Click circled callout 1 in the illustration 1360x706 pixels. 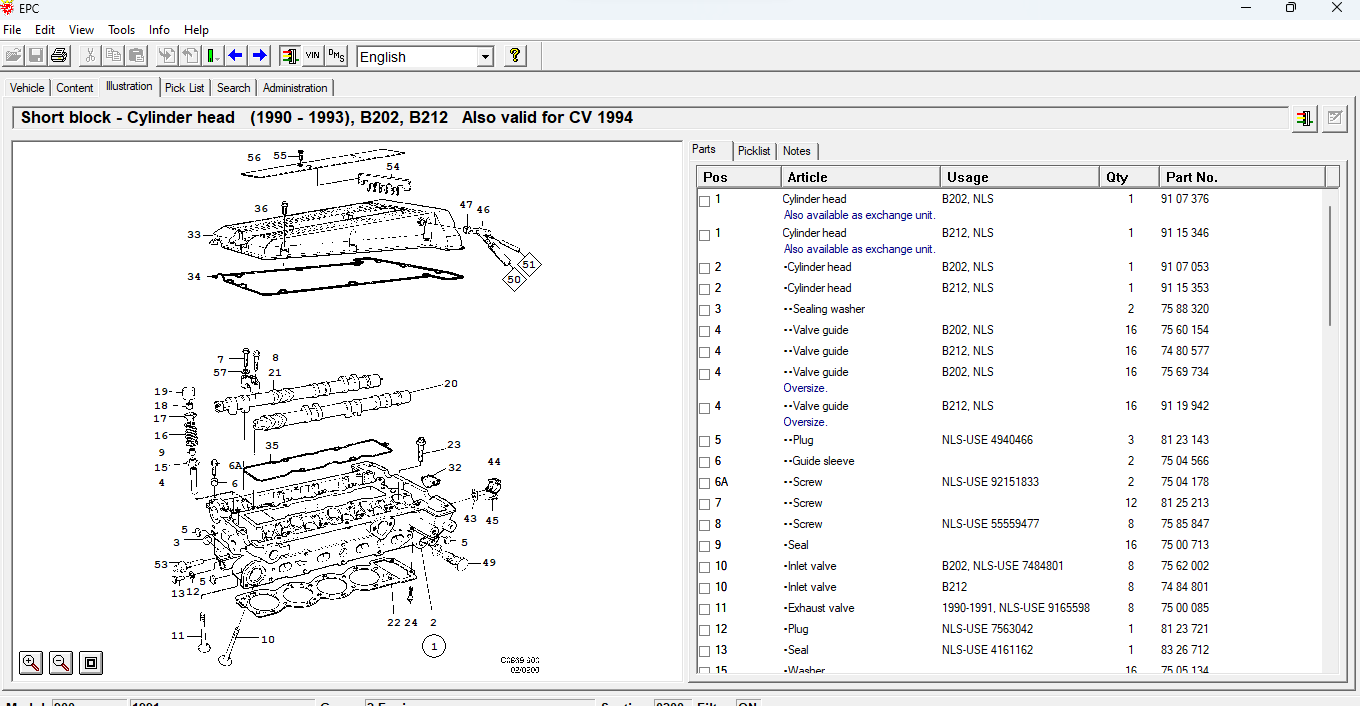[433, 647]
